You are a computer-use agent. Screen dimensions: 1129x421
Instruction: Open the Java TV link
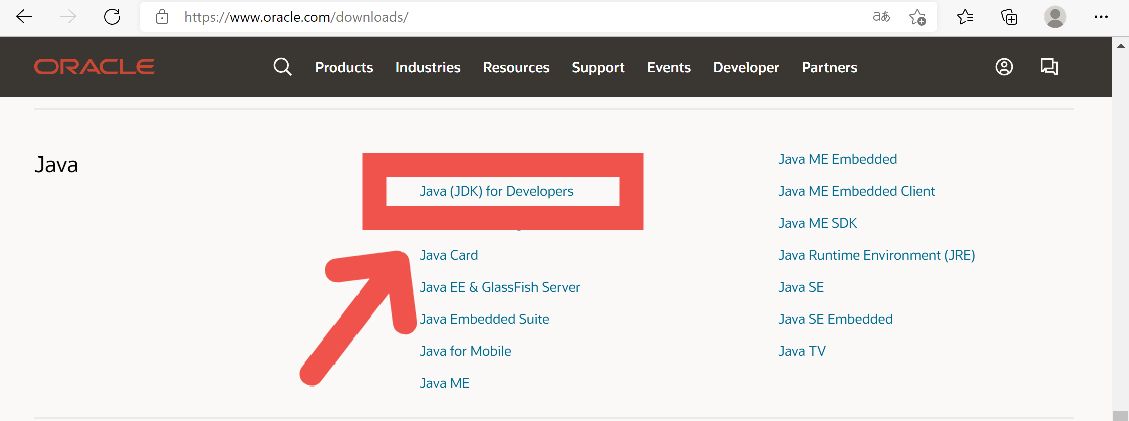pyautogui.click(x=802, y=351)
